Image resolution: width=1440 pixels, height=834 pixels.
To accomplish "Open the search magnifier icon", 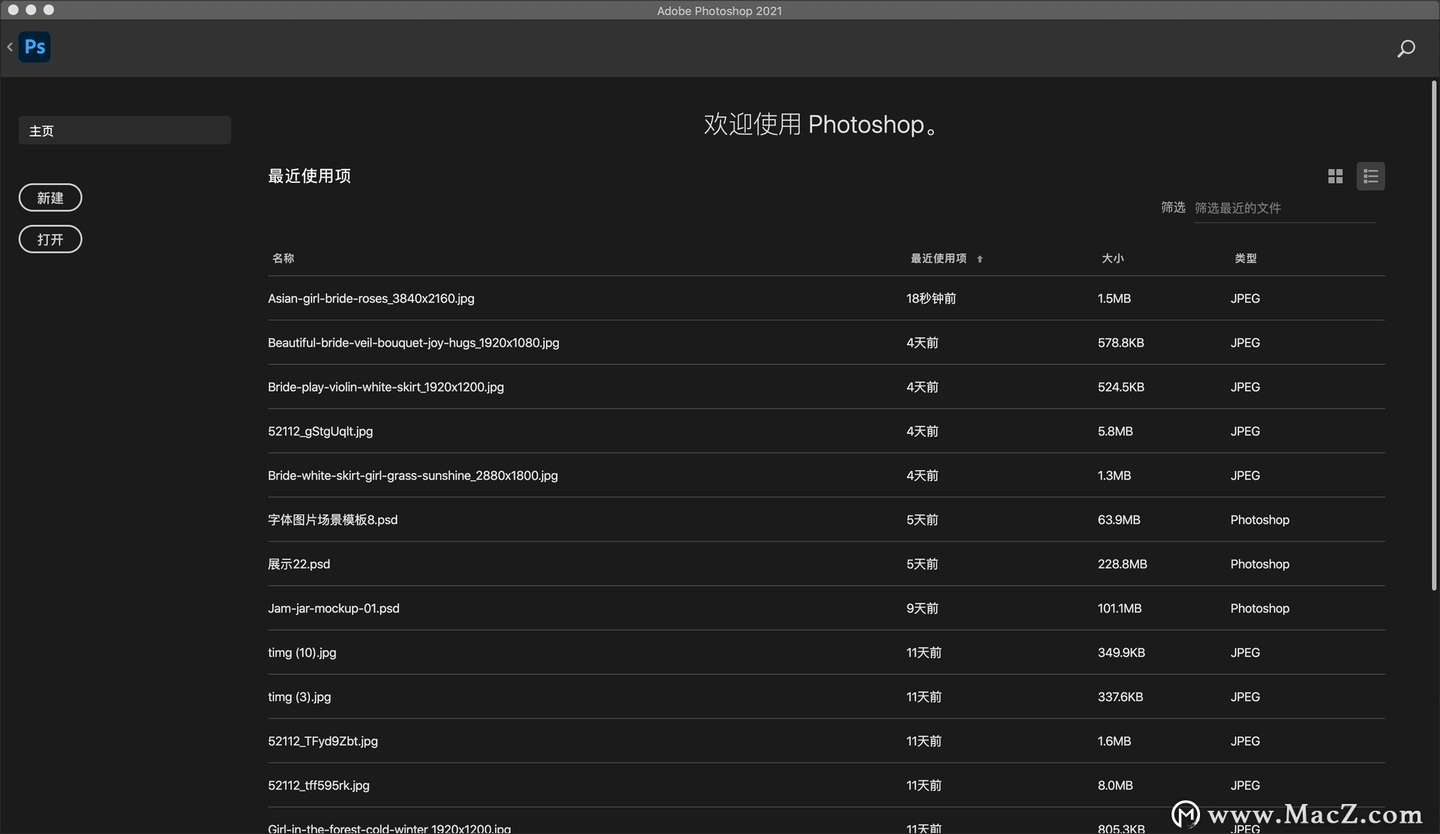I will [1406, 48].
